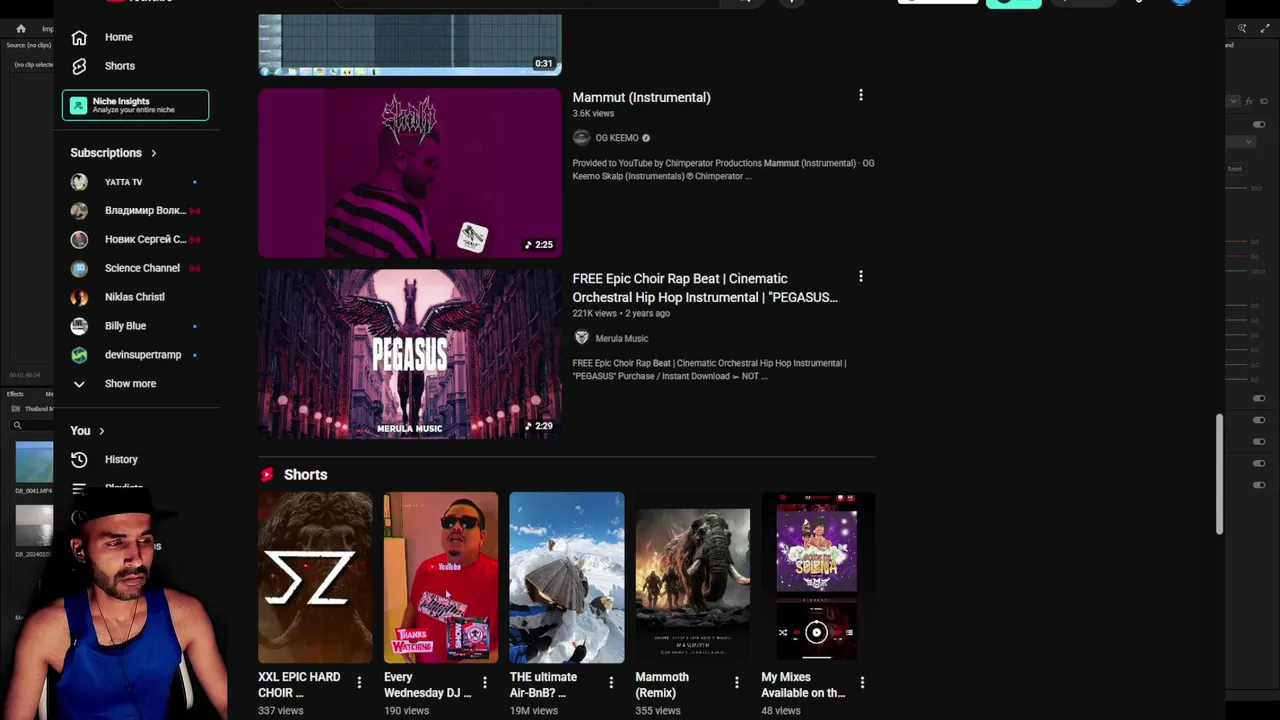
Task: Open the Merula Music channel name link
Action: pyautogui.click(x=622, y=338)
